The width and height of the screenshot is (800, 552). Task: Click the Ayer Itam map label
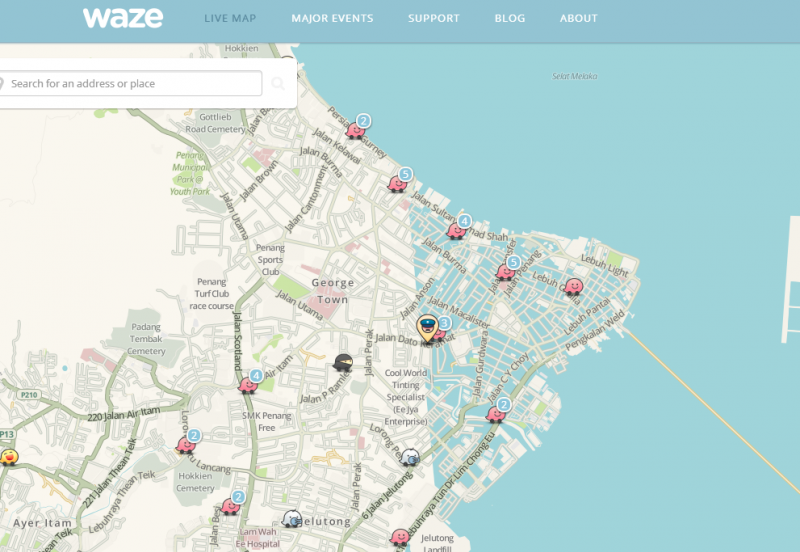click(x=42, y=523)
